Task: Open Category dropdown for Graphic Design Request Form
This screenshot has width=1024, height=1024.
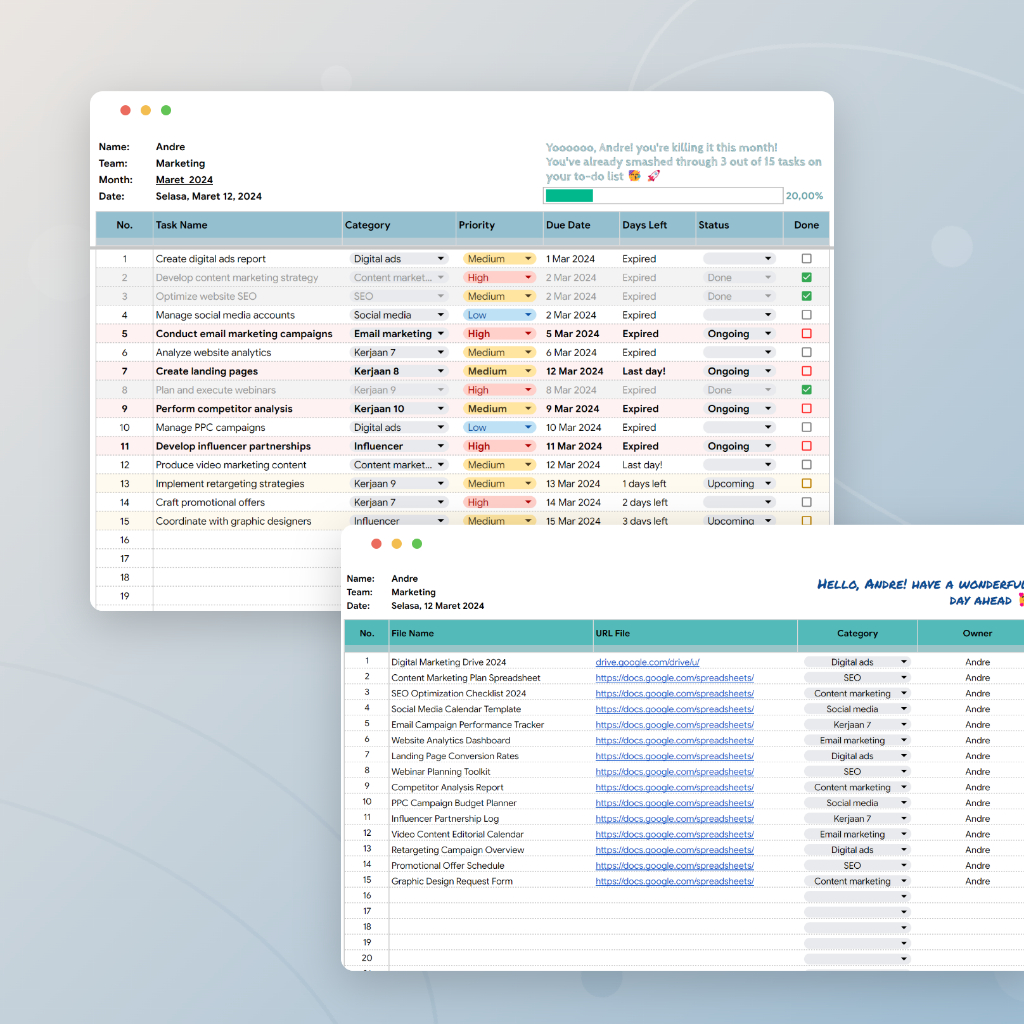Action: (904, 881)
